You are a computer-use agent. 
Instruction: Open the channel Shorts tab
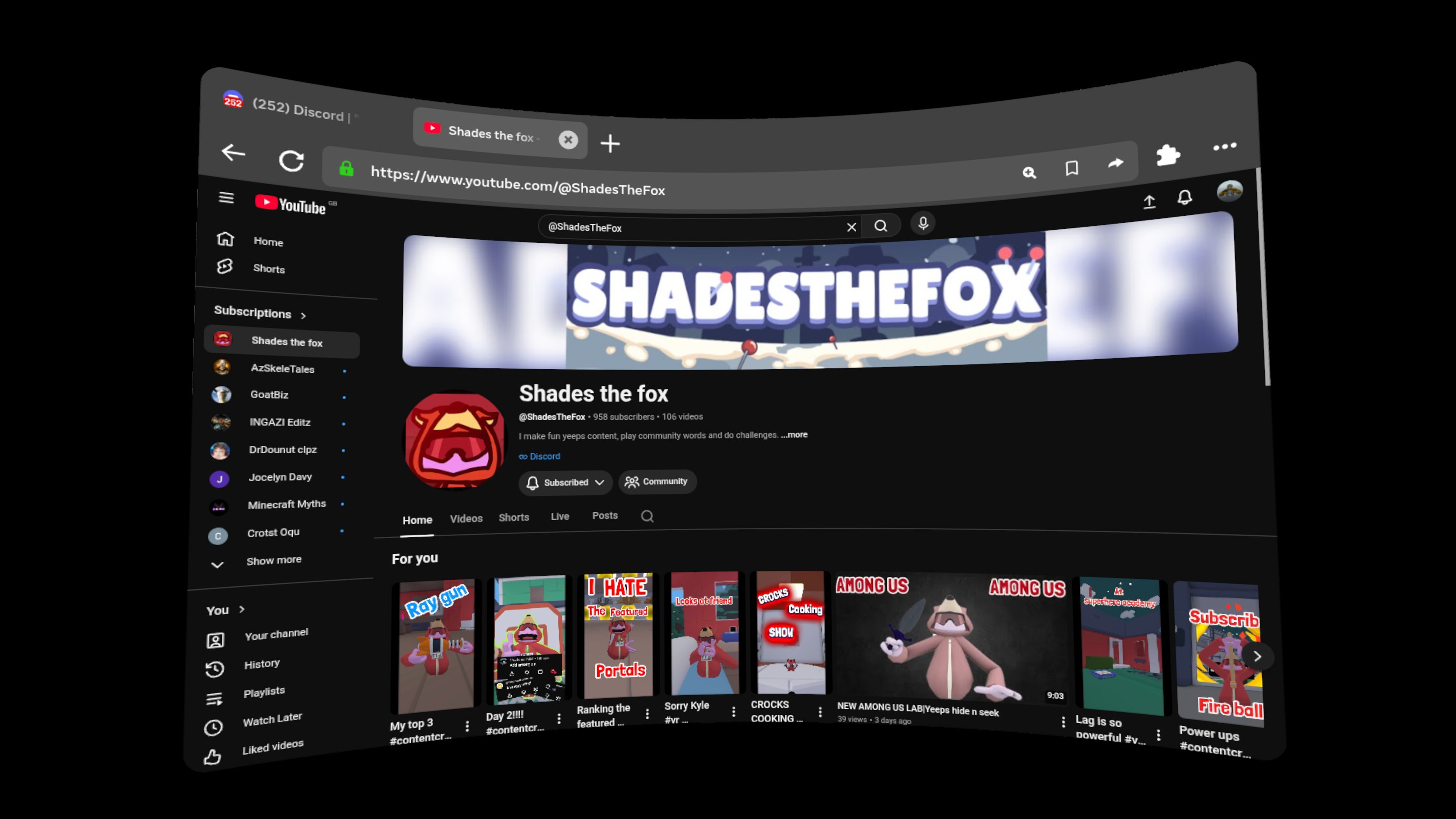coord(514,517)
